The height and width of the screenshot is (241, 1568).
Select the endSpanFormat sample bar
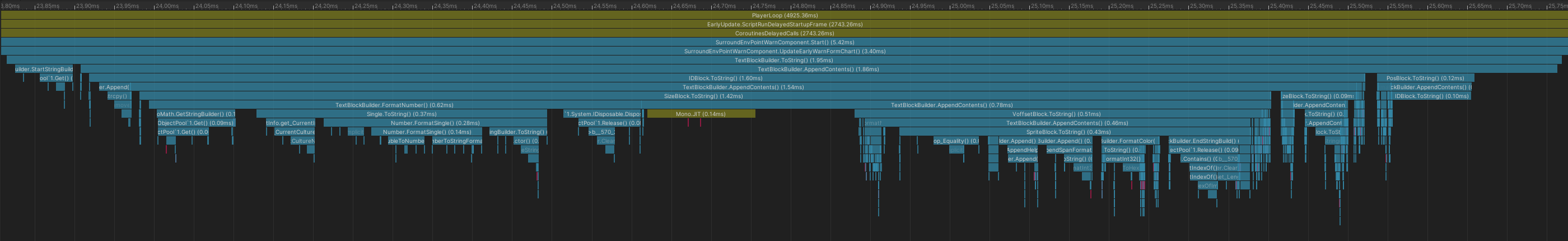1069,150
